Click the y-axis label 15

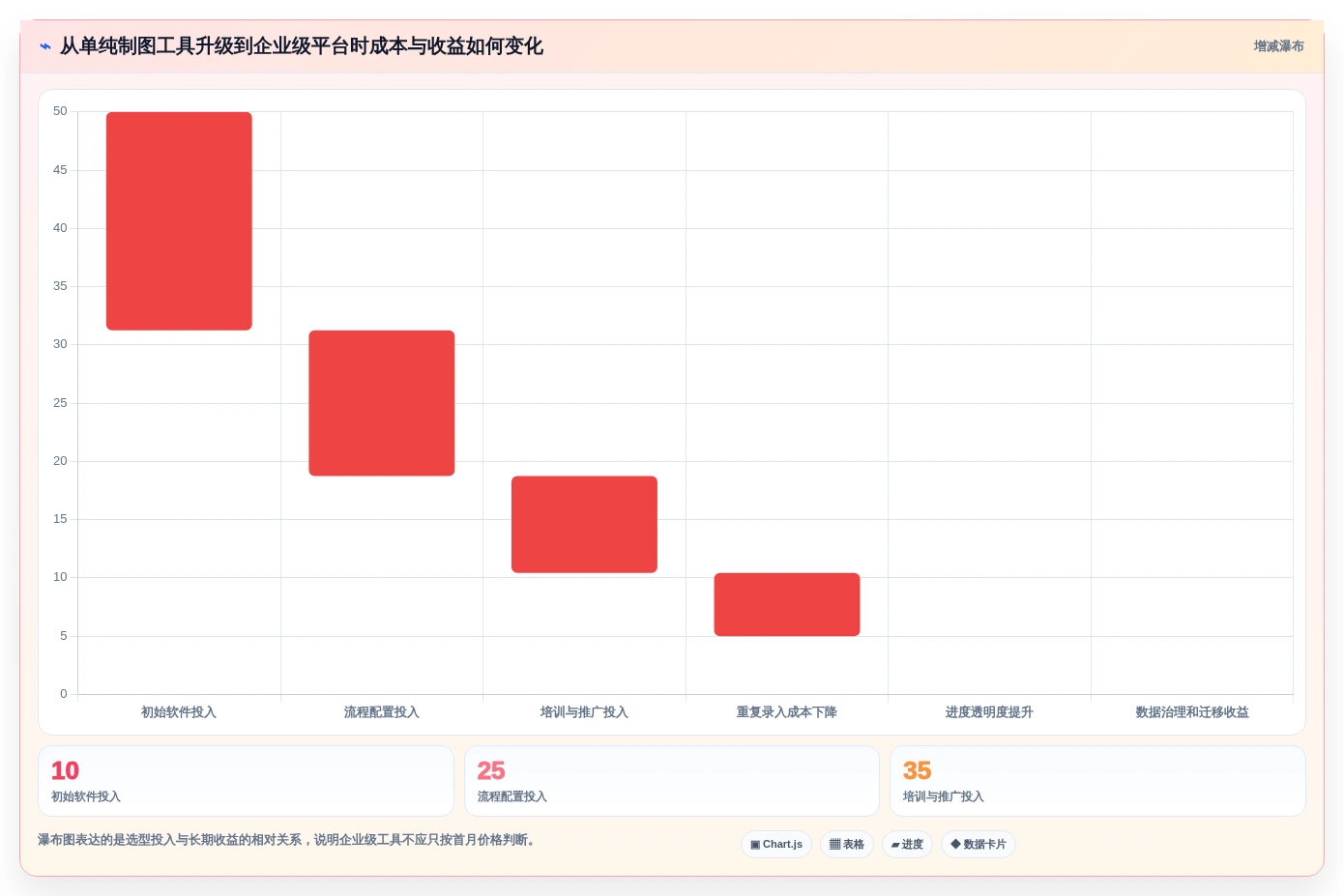(x=60, y=519)
